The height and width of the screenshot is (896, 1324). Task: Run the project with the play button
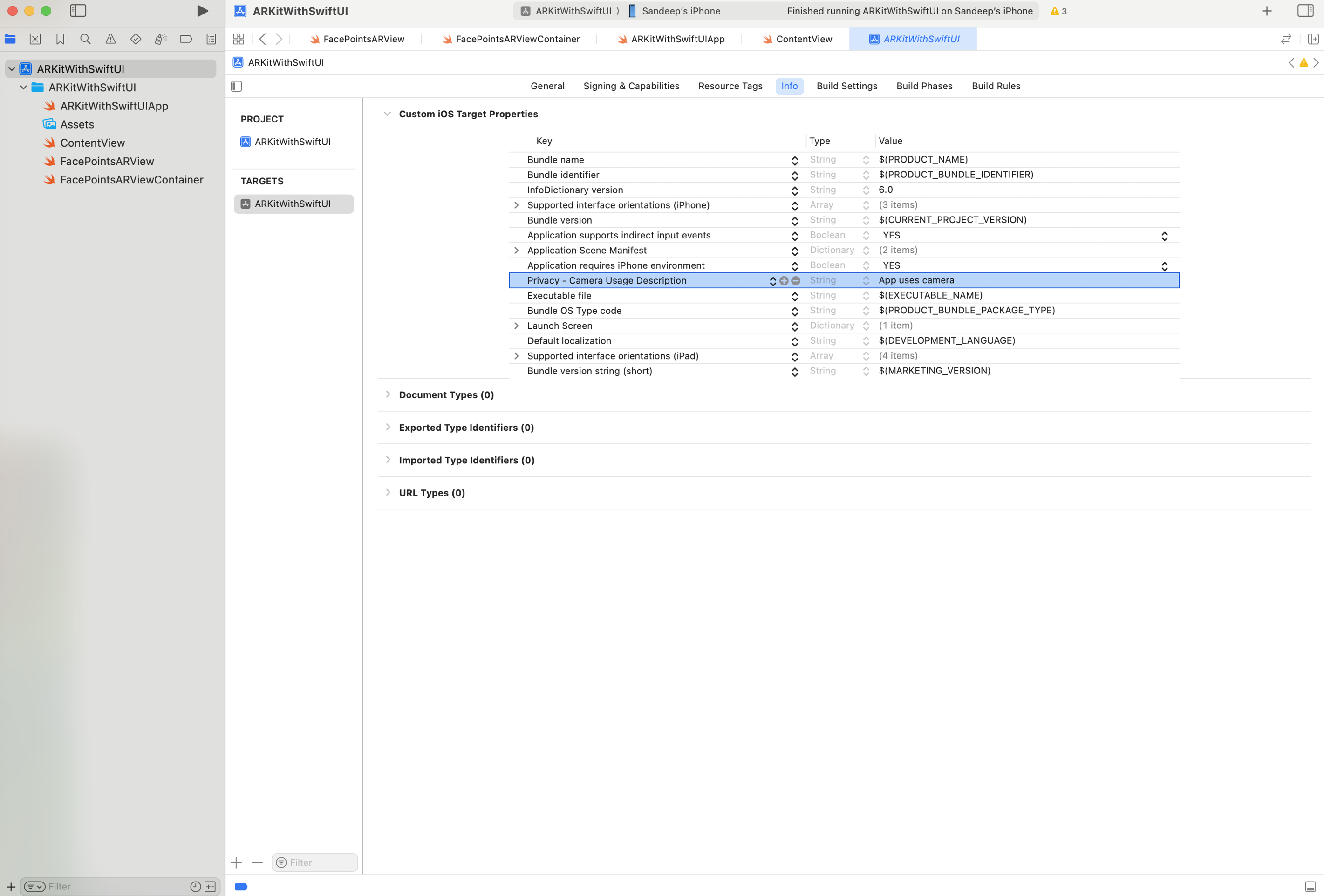pos(202,11)
